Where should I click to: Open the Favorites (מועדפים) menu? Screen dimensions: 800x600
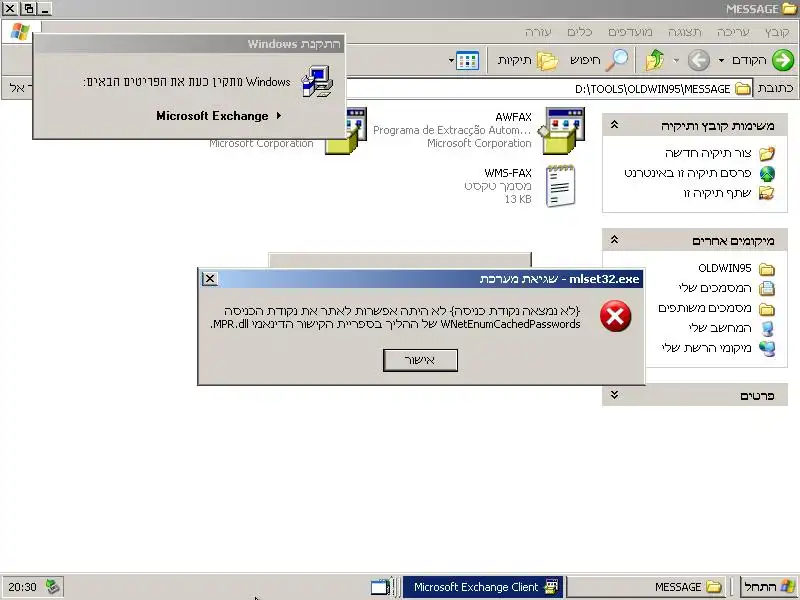630,32
